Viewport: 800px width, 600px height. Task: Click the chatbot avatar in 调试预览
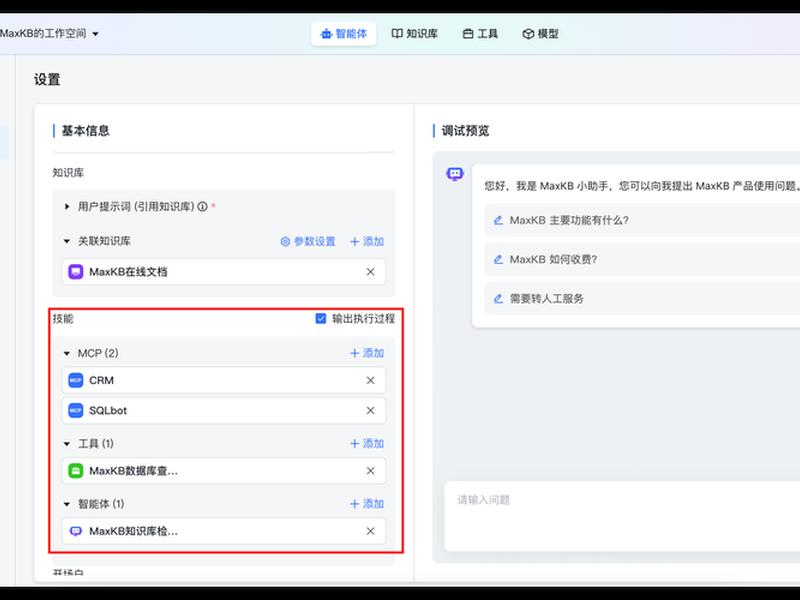(x=455, y=174)
